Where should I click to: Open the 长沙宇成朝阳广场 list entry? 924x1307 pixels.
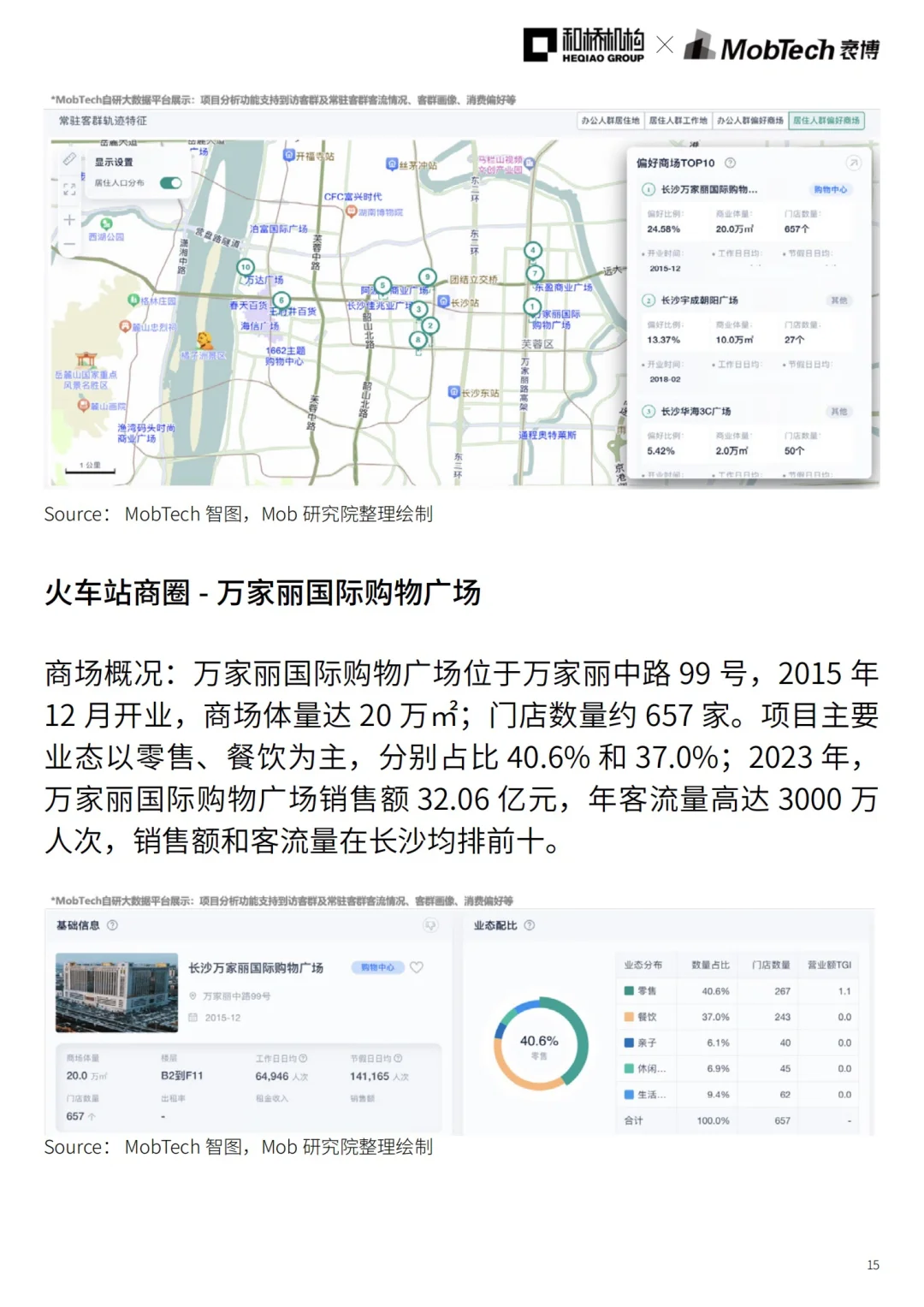pyautogui.click(x=700, y=300)
